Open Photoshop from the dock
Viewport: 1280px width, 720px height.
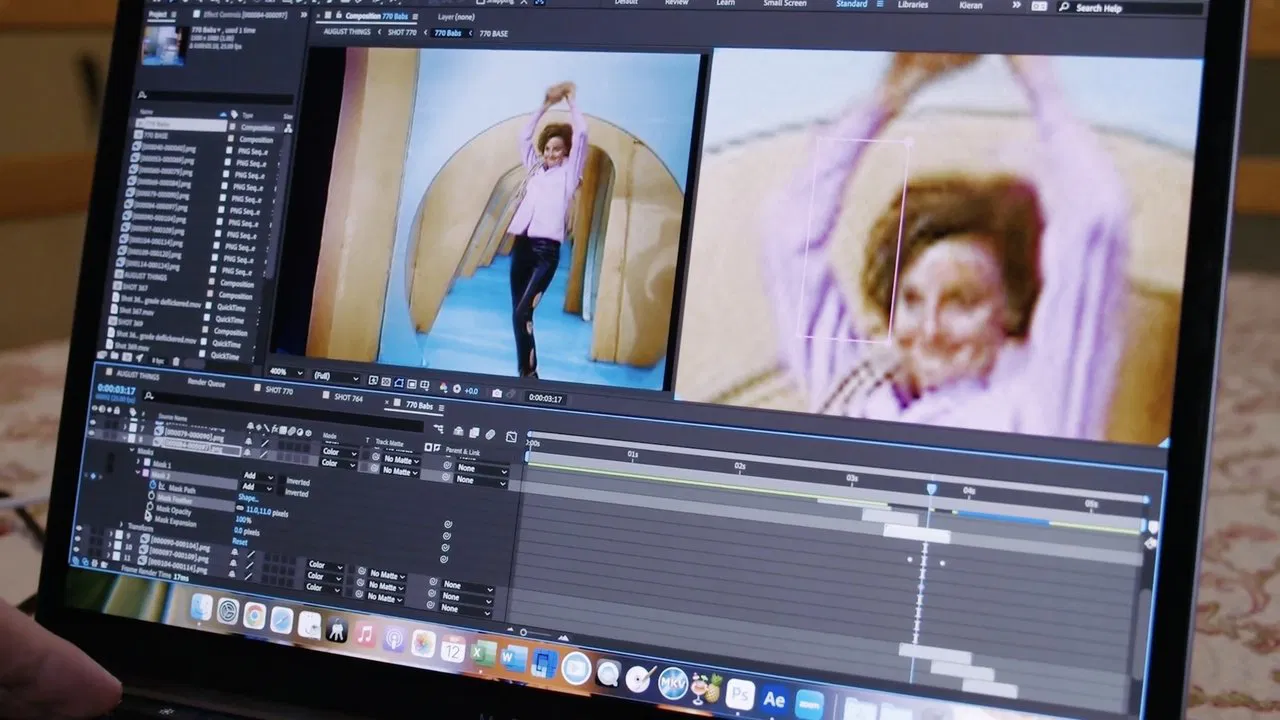tap(739, 694)
